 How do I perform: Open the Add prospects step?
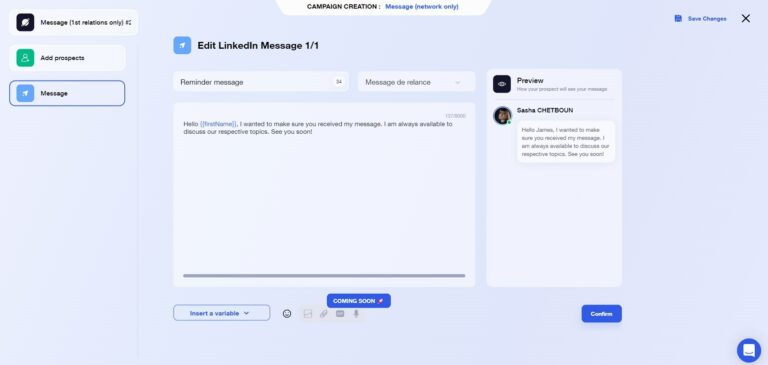point(67,58)
